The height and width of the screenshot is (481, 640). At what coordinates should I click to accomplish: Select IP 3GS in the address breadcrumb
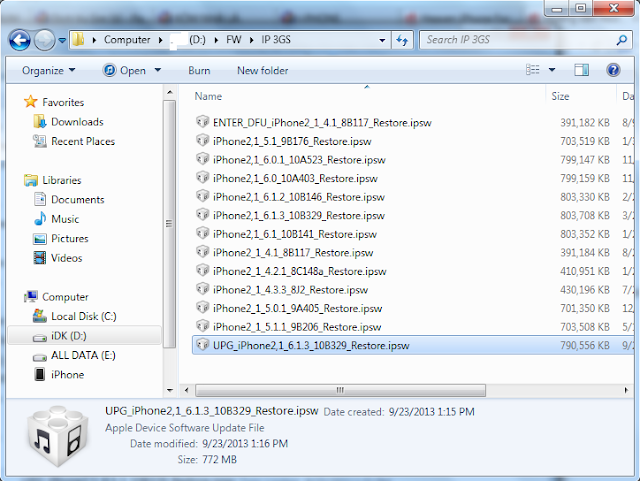pyautogui.click(x=276, y=40)
